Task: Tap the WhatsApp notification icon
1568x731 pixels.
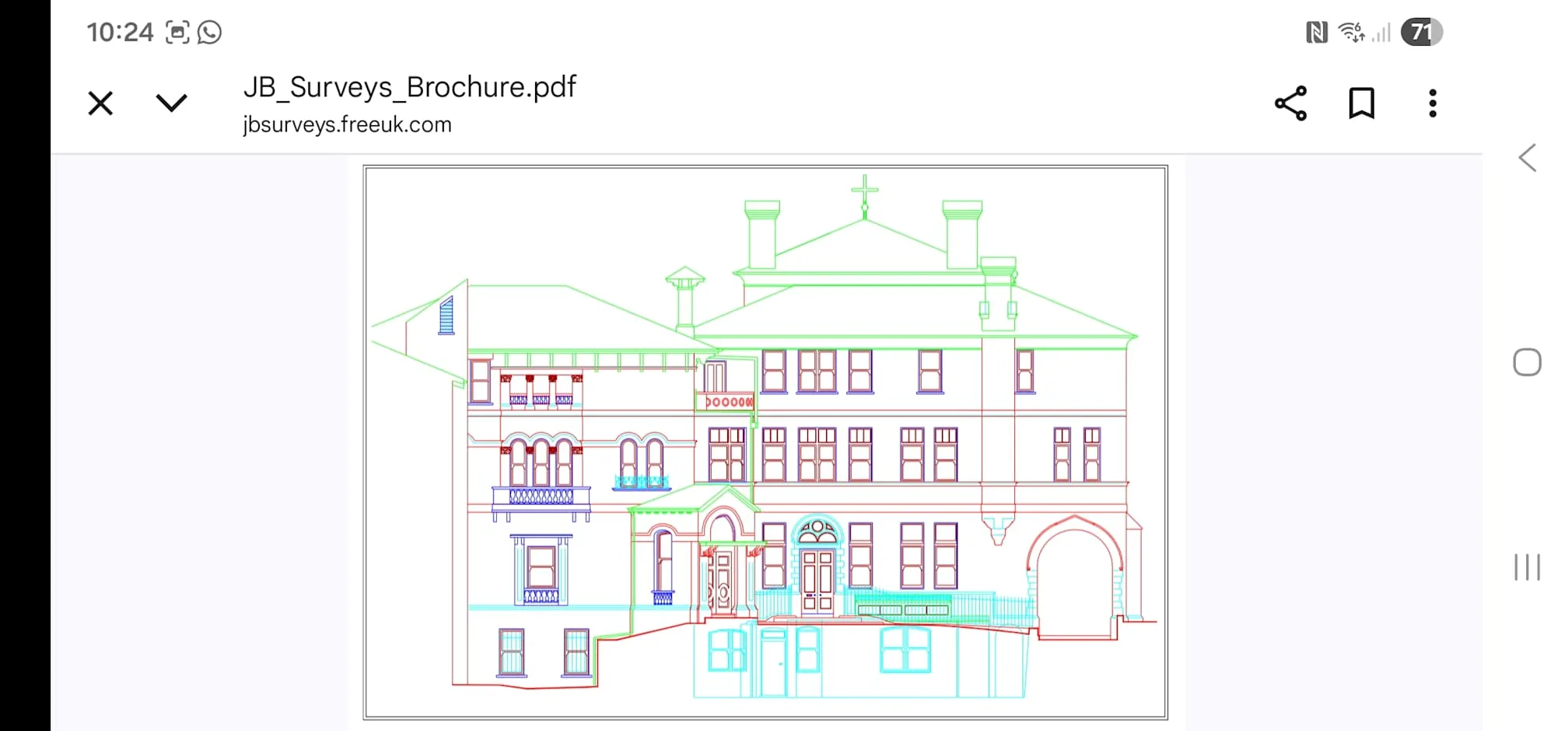Action: point(209,32)
